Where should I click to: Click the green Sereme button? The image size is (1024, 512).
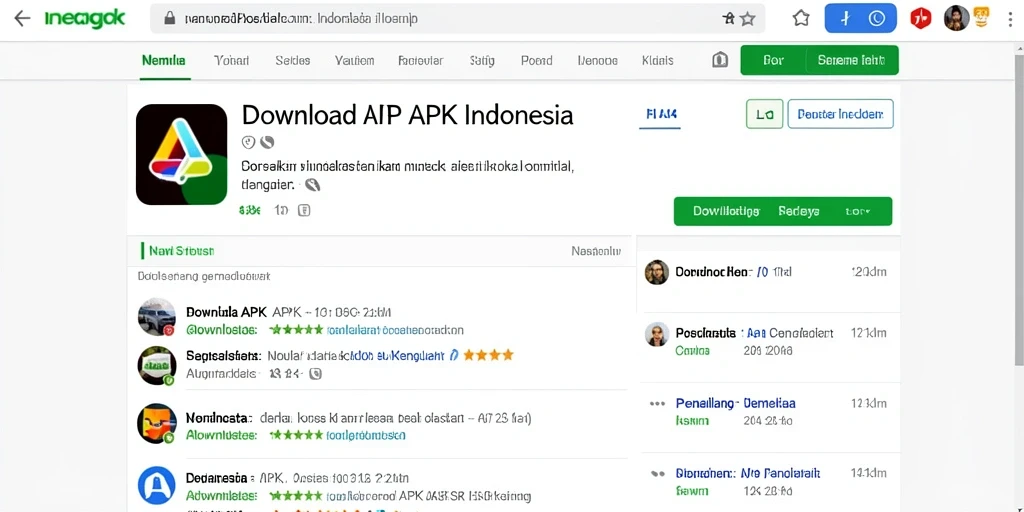pos(852,61)
